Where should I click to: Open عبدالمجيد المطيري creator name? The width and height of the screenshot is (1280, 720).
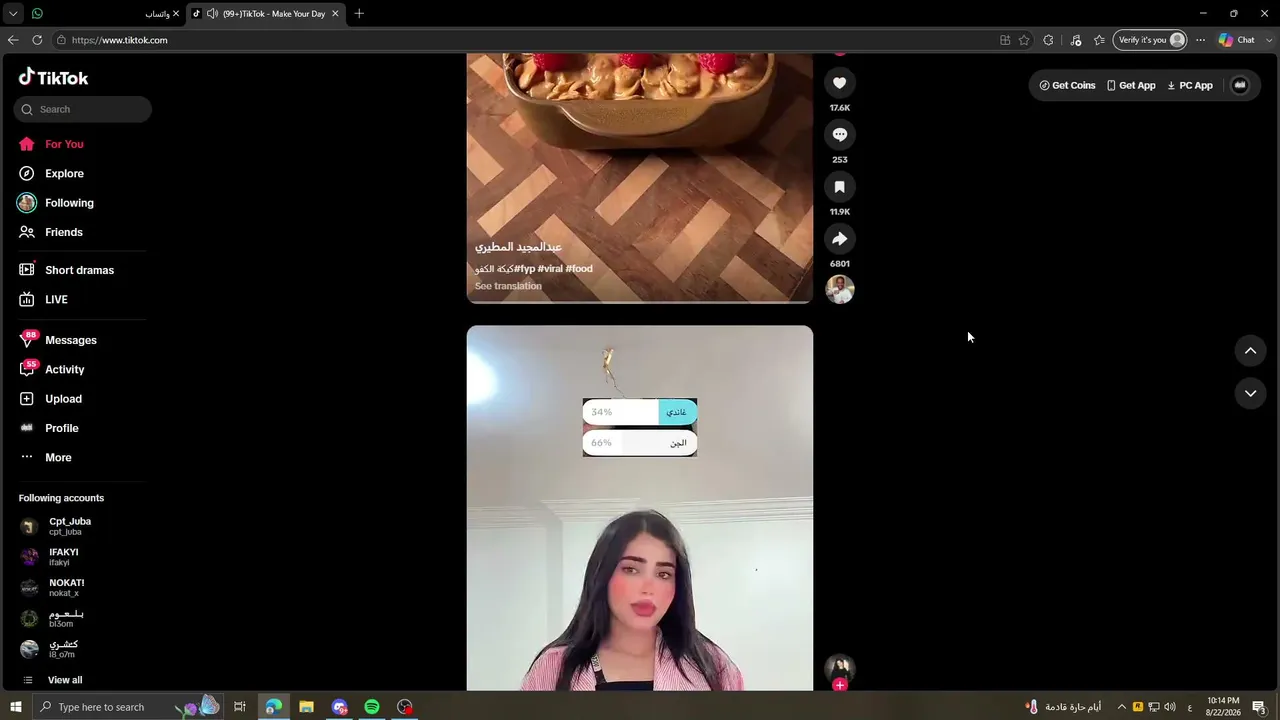(x=518, y=247)
